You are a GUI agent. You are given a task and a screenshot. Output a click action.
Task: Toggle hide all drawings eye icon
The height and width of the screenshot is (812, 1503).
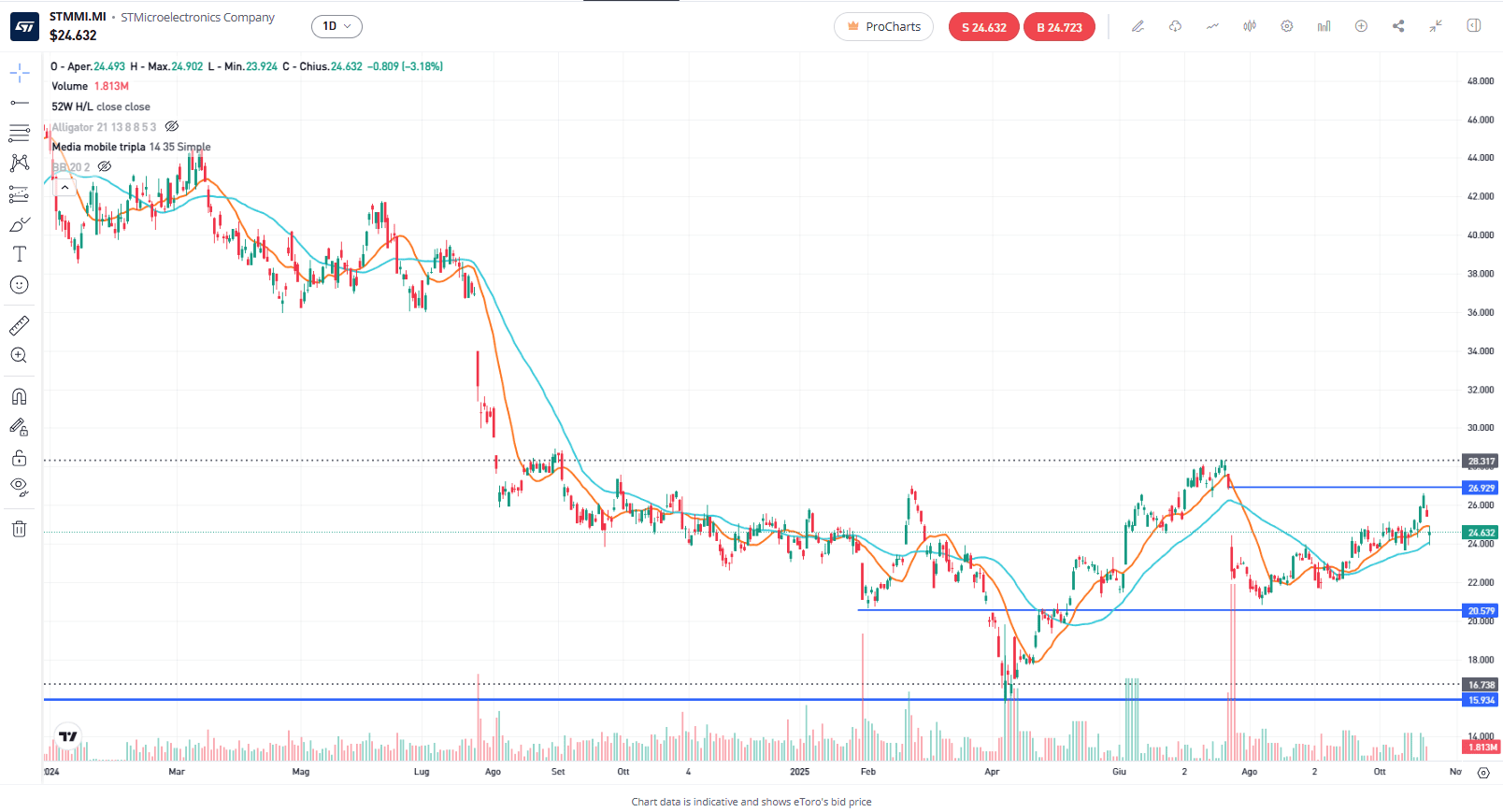pyautogui.click(x=19, y=488)
